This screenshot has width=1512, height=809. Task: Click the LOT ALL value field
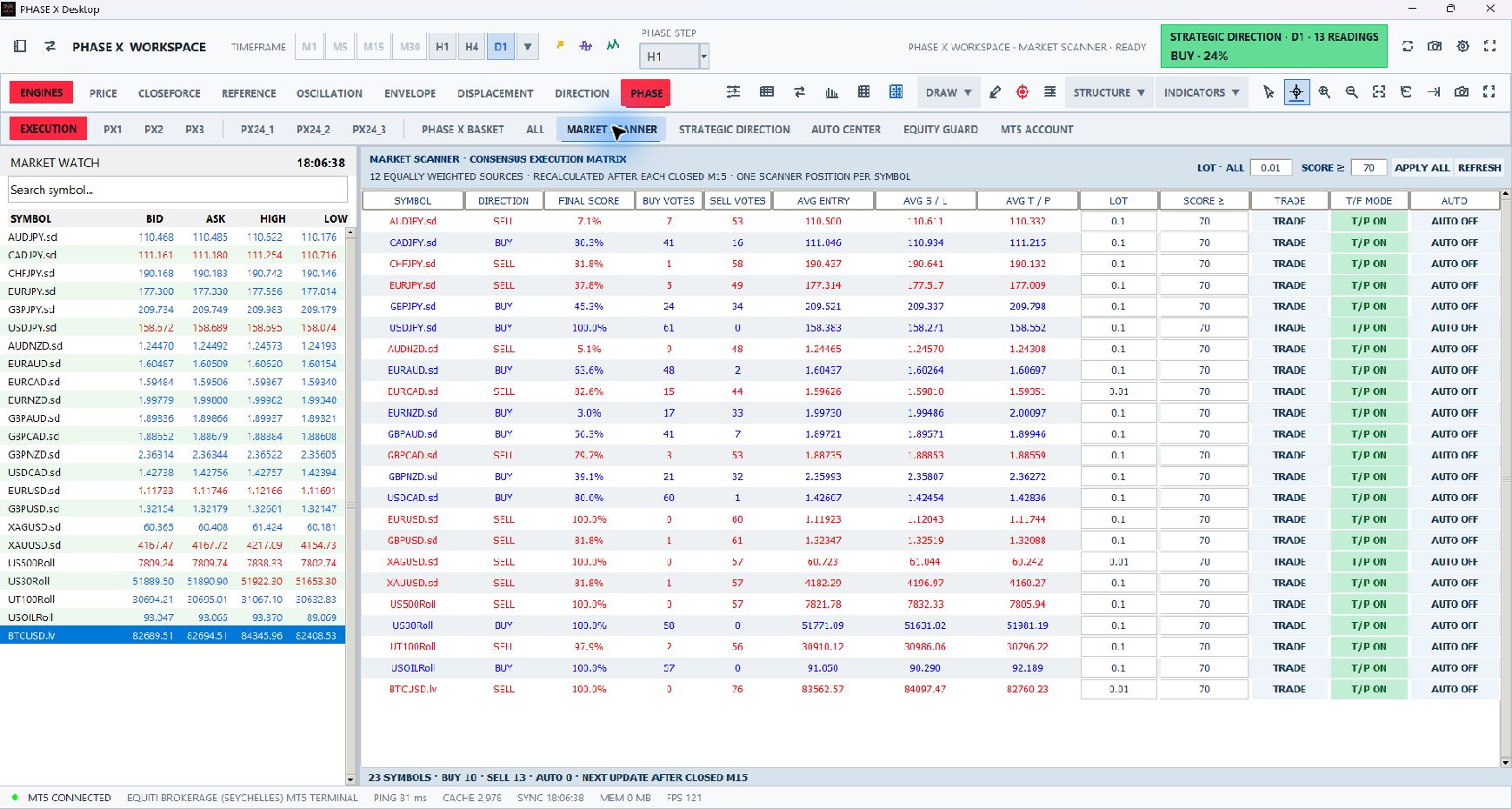(x=1270, y=168)
